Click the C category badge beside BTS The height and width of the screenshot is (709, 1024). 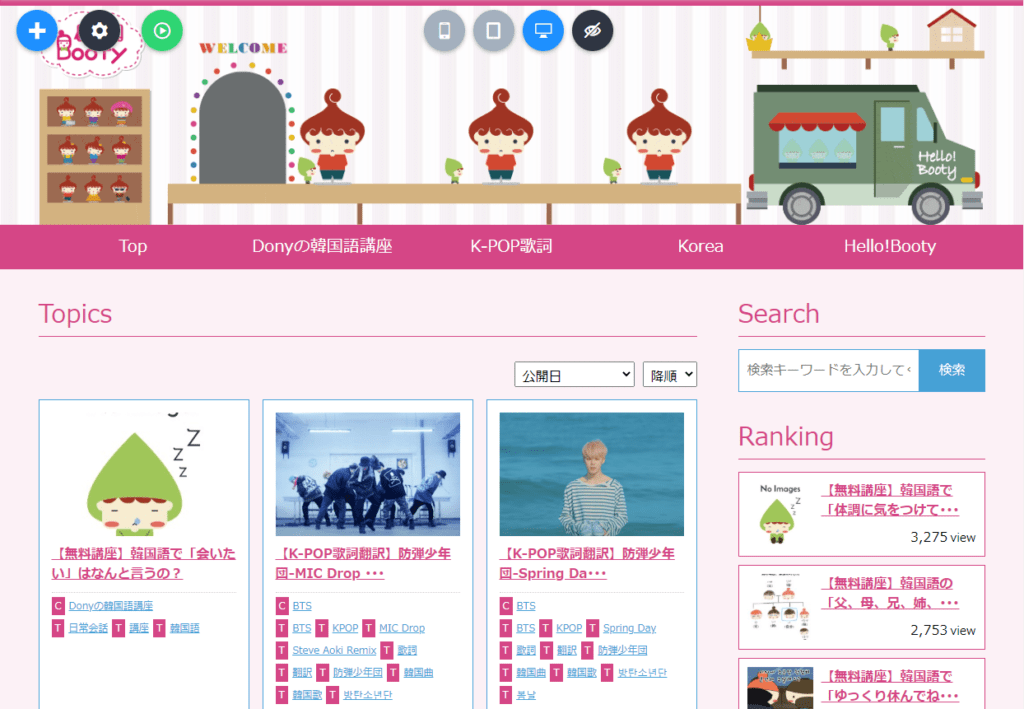282,606
